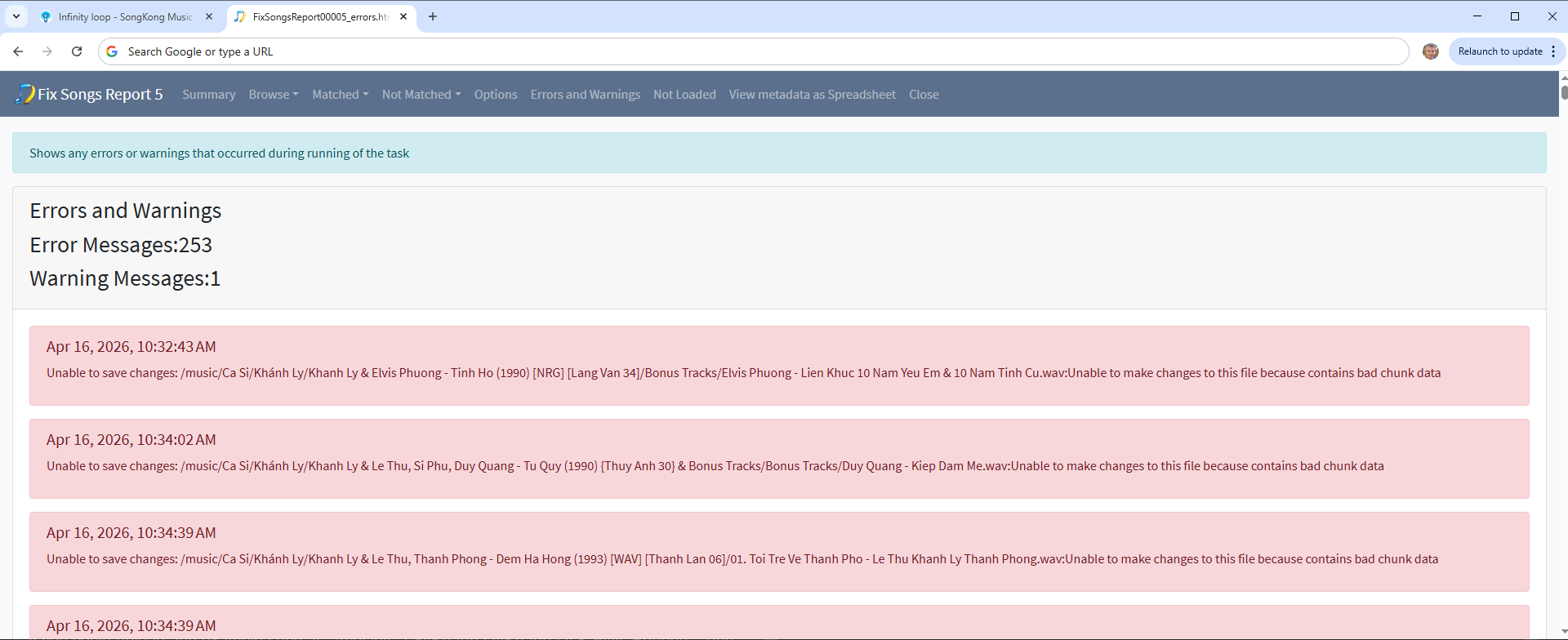Click the browser forward arrow icon

[x=47, y=51]
